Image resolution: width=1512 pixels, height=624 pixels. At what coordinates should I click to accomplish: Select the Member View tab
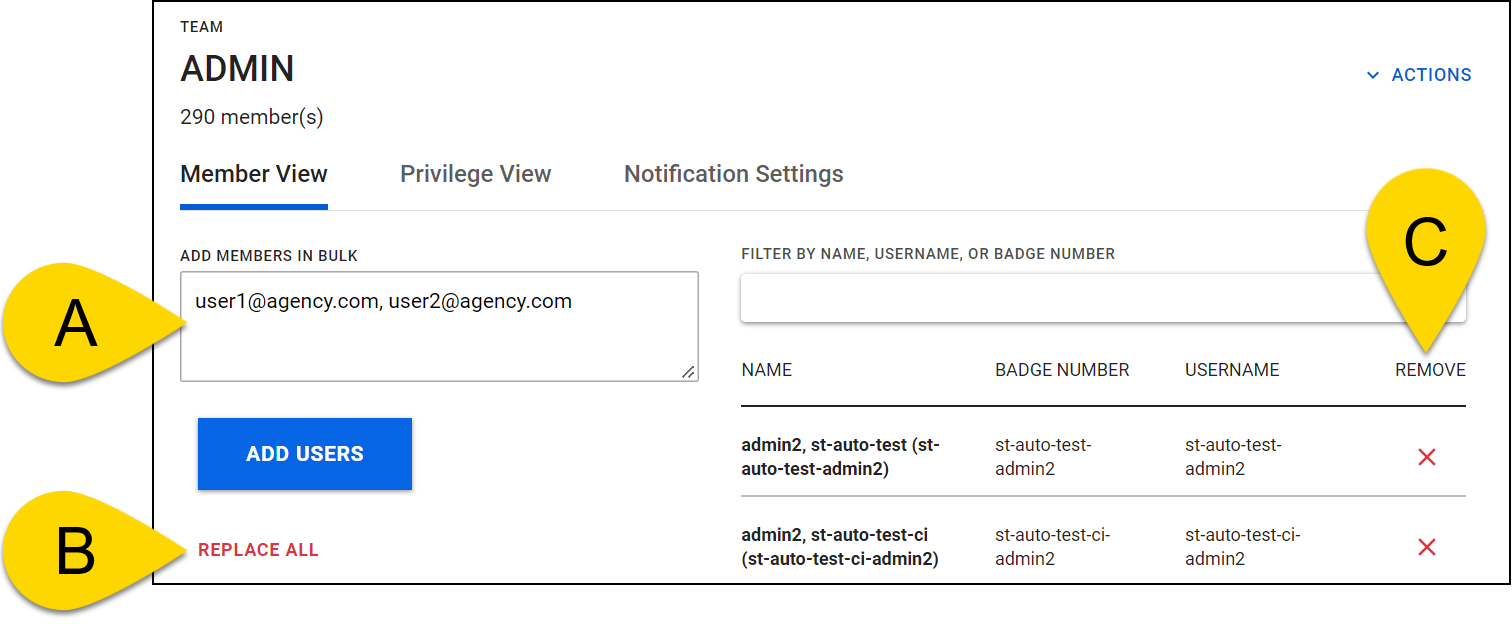point(254,173)
